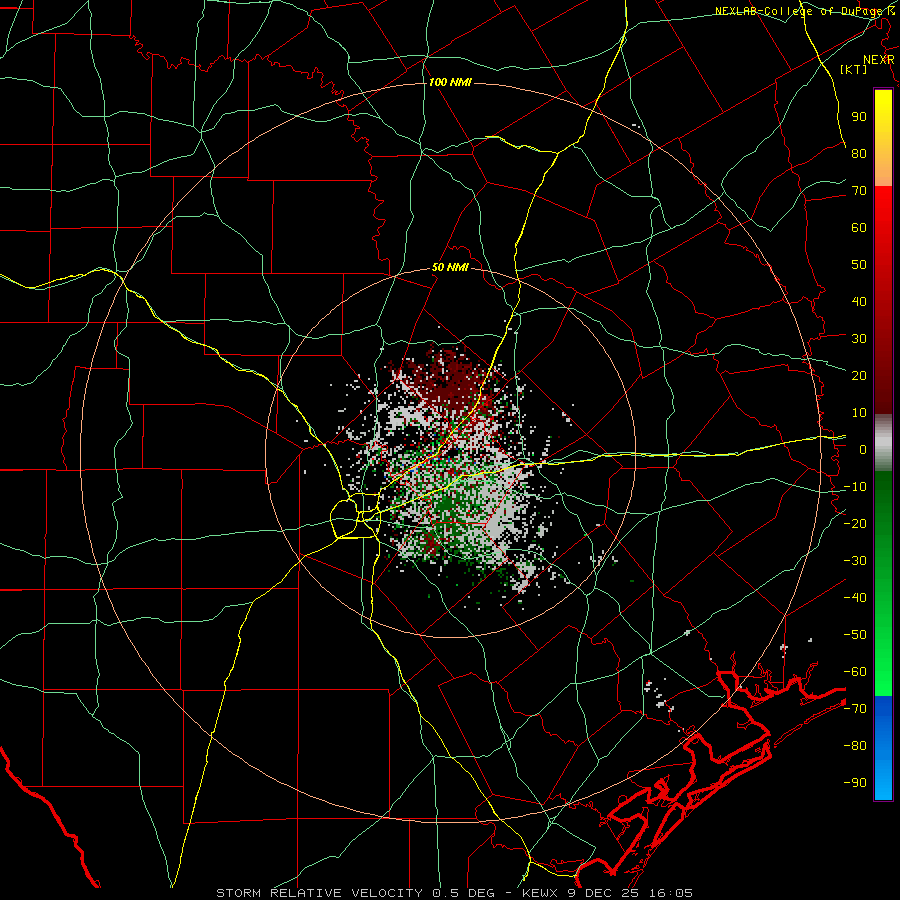The image size is (900, 900).
Task: Click the "-30" value on the velocity scale
Action: 855,561
